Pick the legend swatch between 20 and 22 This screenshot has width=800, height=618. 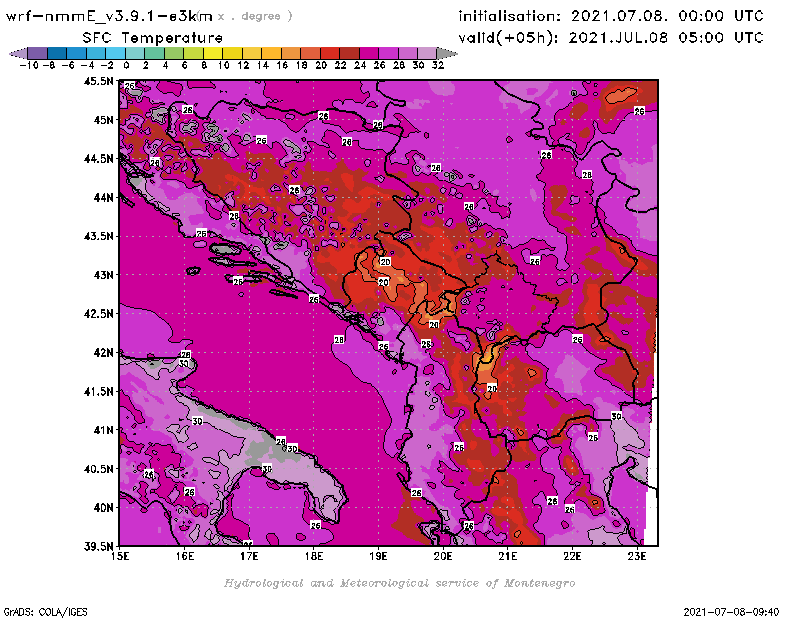pos(330,53)
